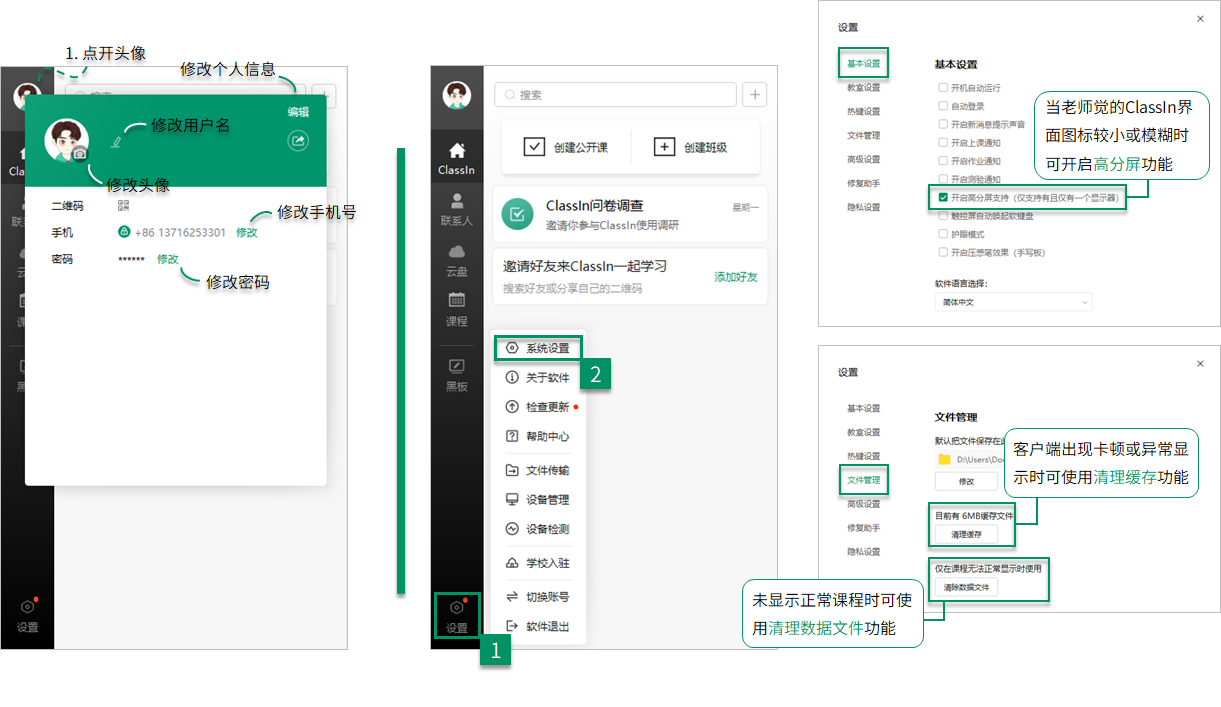This screenshot has width=1221, height=707.
Task: Select 设备管理 from the popup menu
Action: point(538,500)
